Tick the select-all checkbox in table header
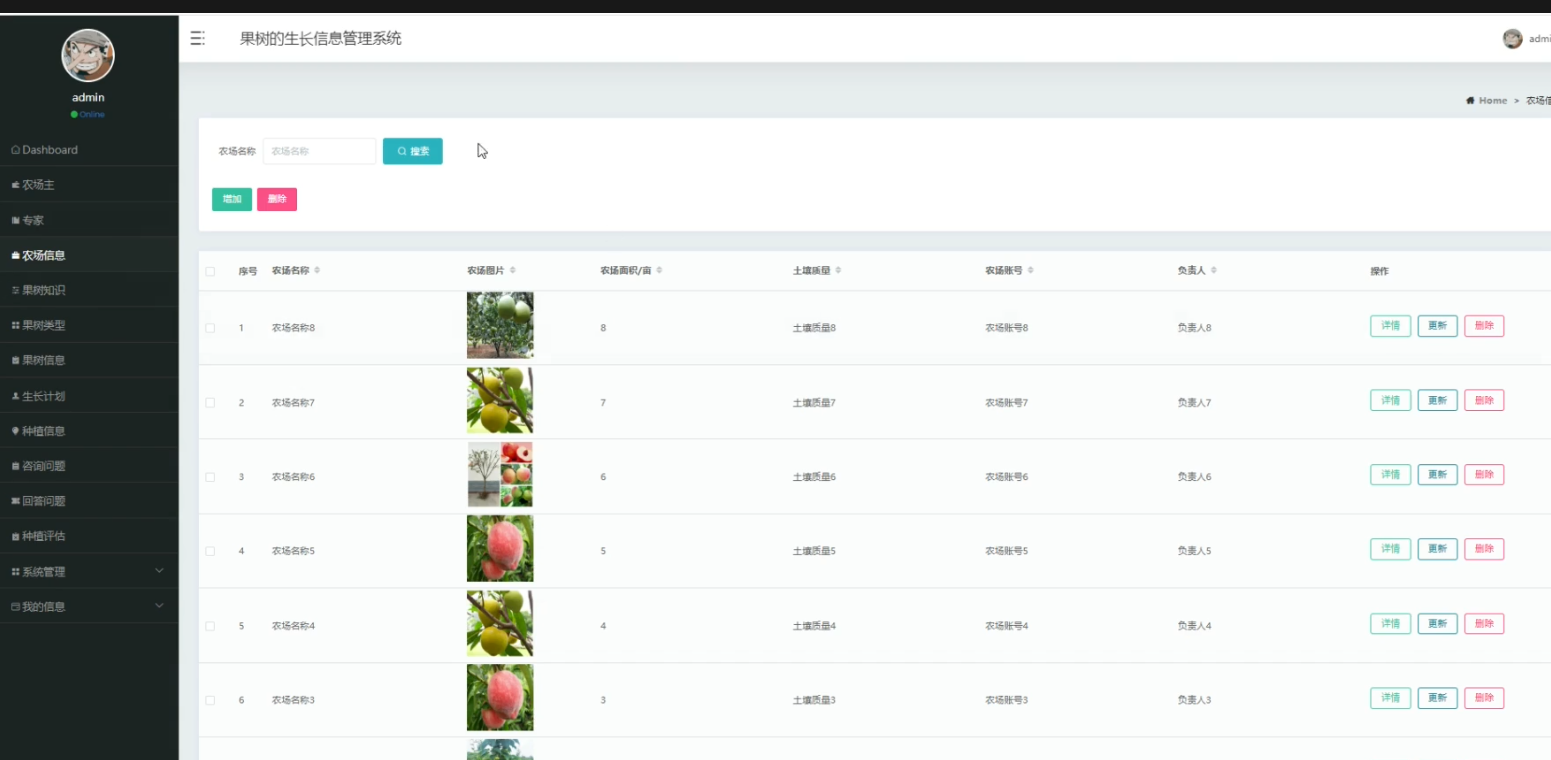1551x760 pixels. pyautogui.click(x=210, y=271)
